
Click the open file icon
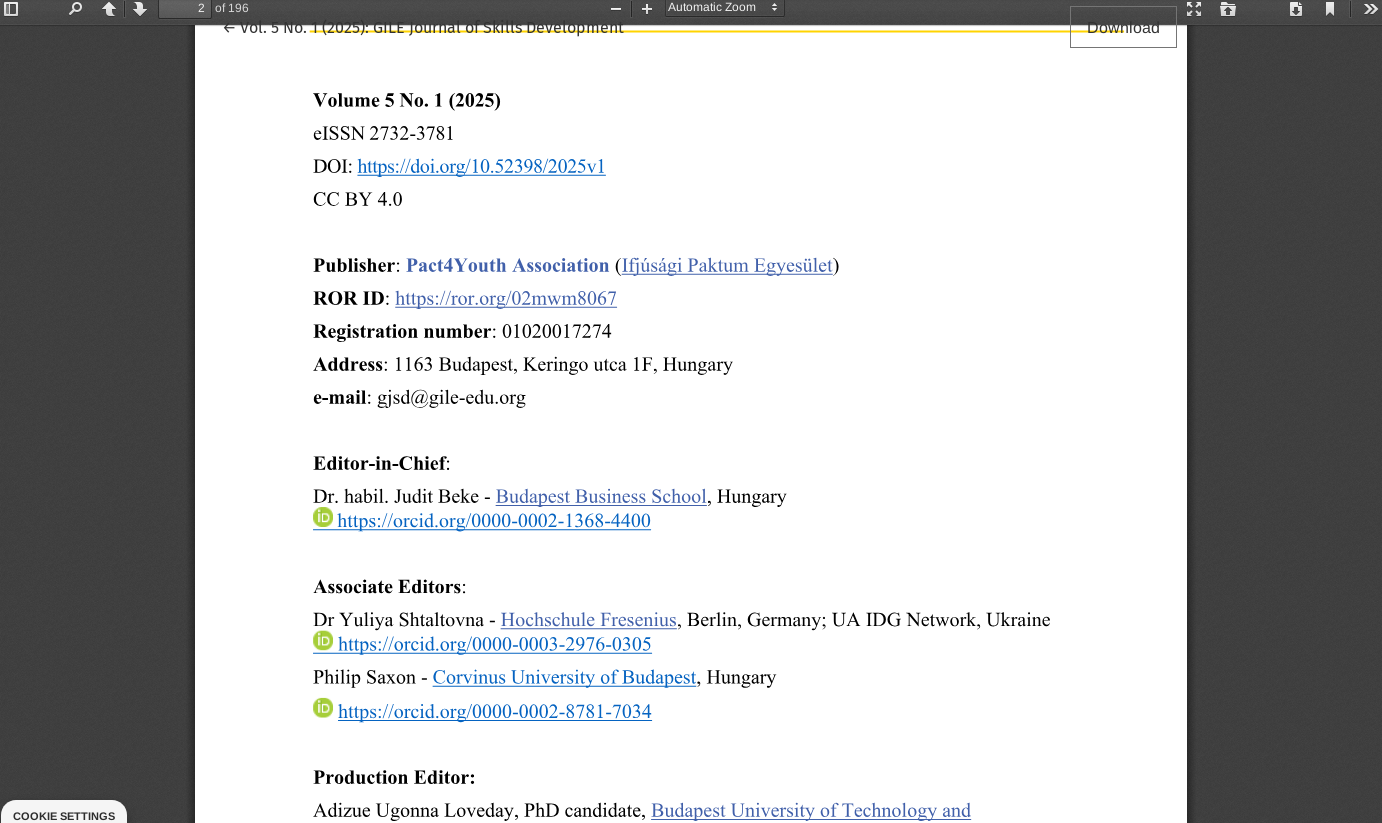pyautogui.click(x=1228, y=9)
